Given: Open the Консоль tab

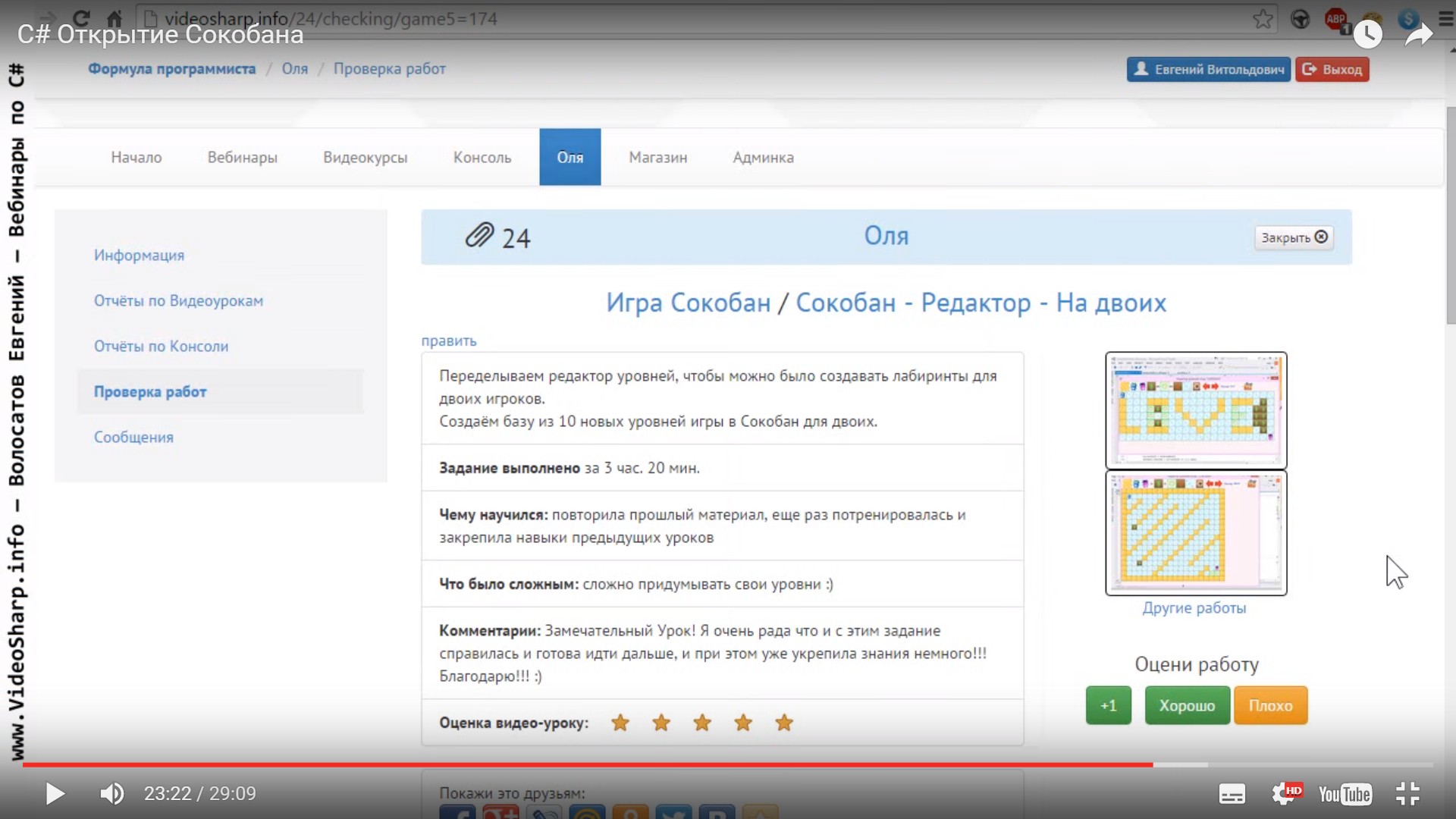Looking at the screenshot, I should click(x=482, y=158).
